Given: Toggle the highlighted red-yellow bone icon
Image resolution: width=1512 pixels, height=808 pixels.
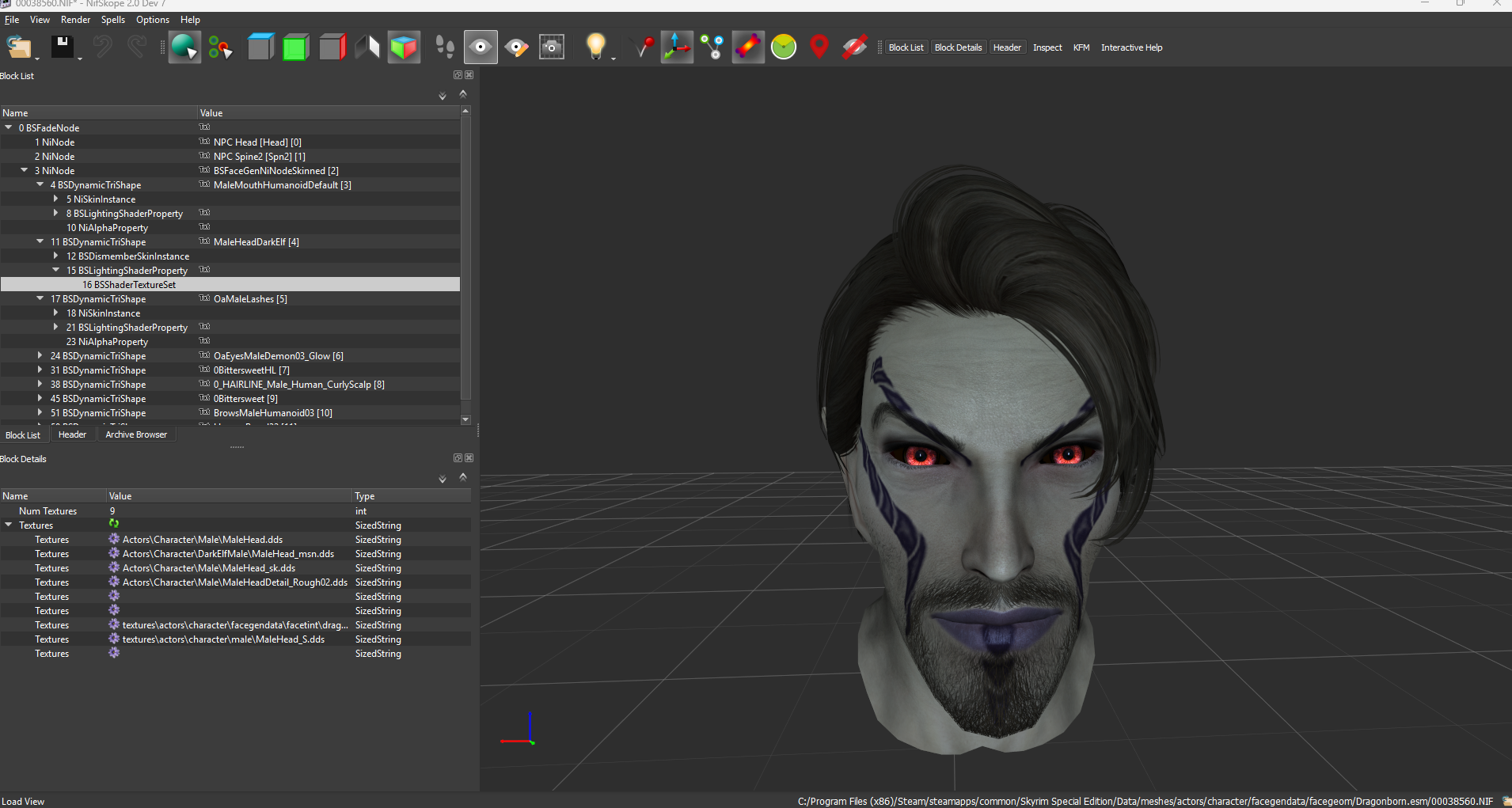Looking at the screenshot, I should [x=748, y=47].
